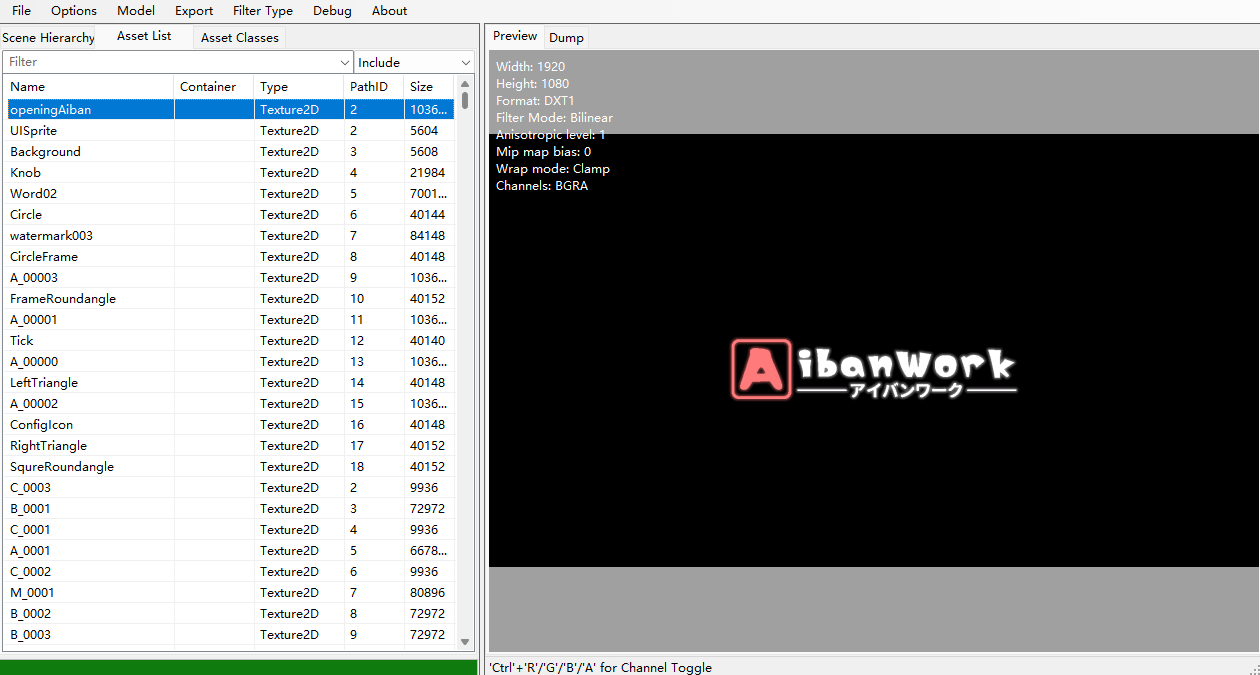
Task: Select the Knob texture asset
Action: point(25,173)
